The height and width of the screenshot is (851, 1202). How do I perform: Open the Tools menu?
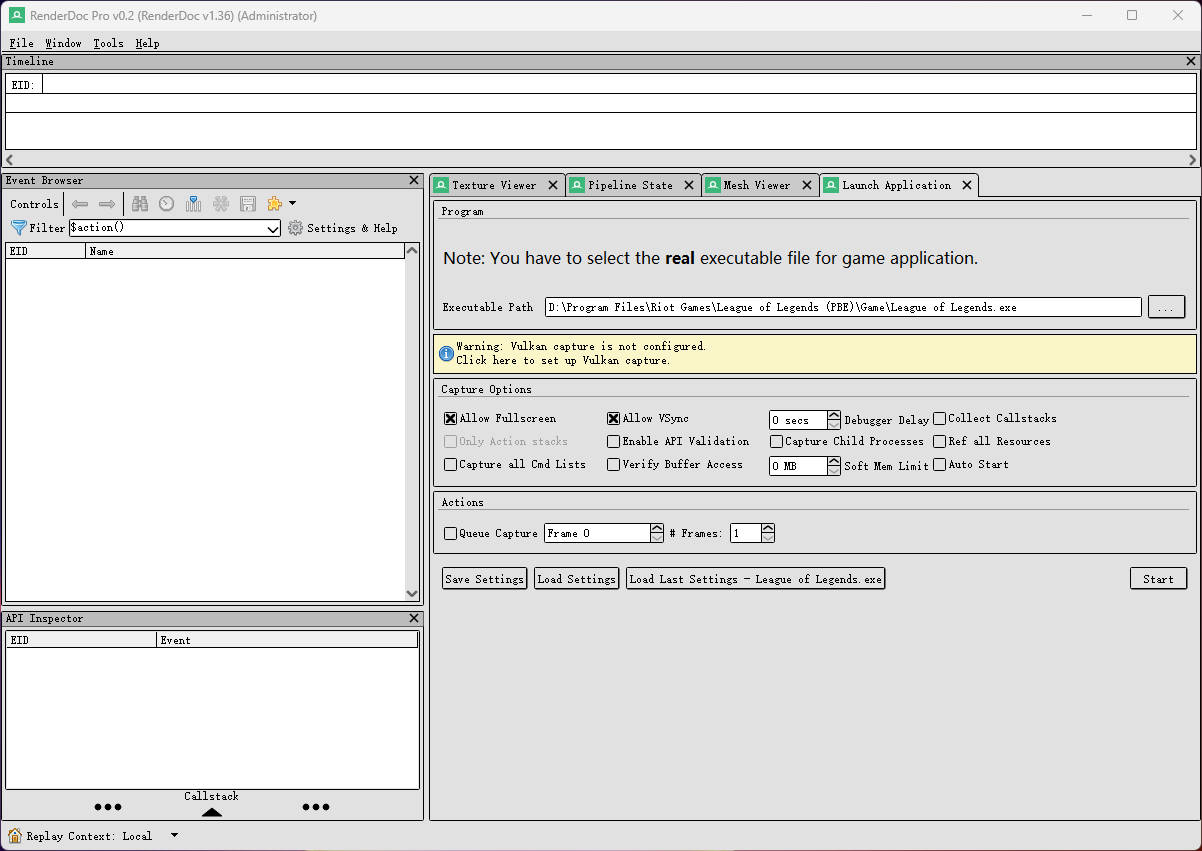click(x=108, y=43)
